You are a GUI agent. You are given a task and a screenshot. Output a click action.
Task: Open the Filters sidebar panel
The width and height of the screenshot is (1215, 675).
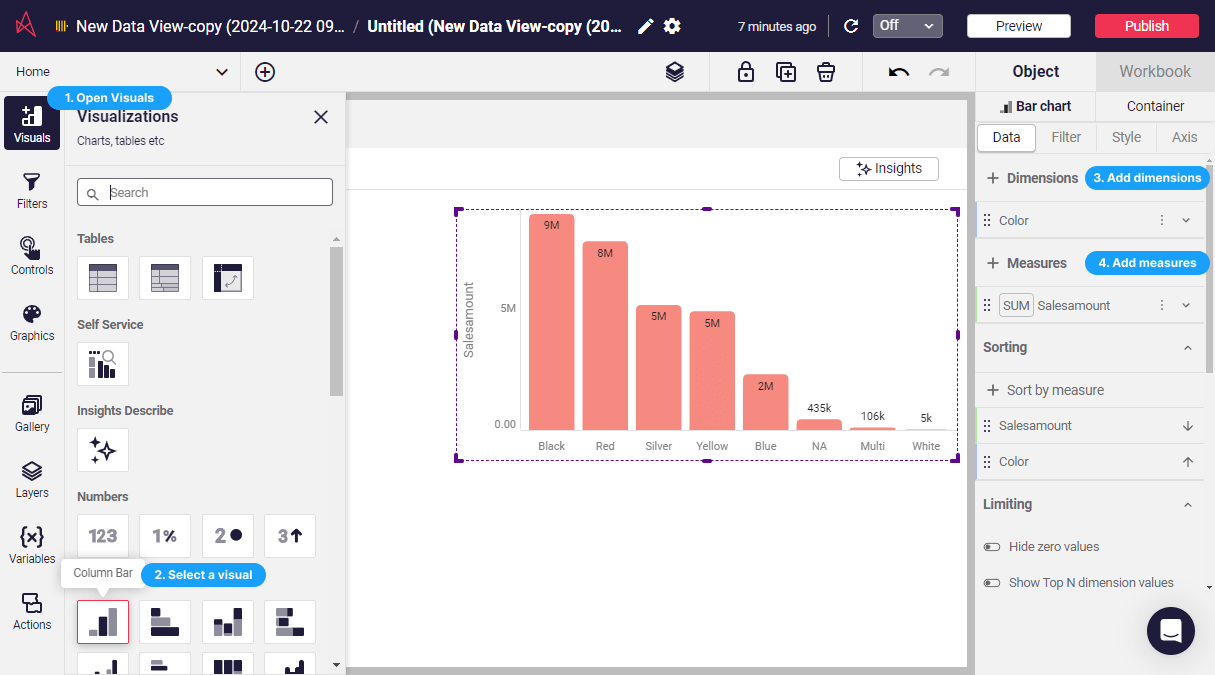(31, 190)
